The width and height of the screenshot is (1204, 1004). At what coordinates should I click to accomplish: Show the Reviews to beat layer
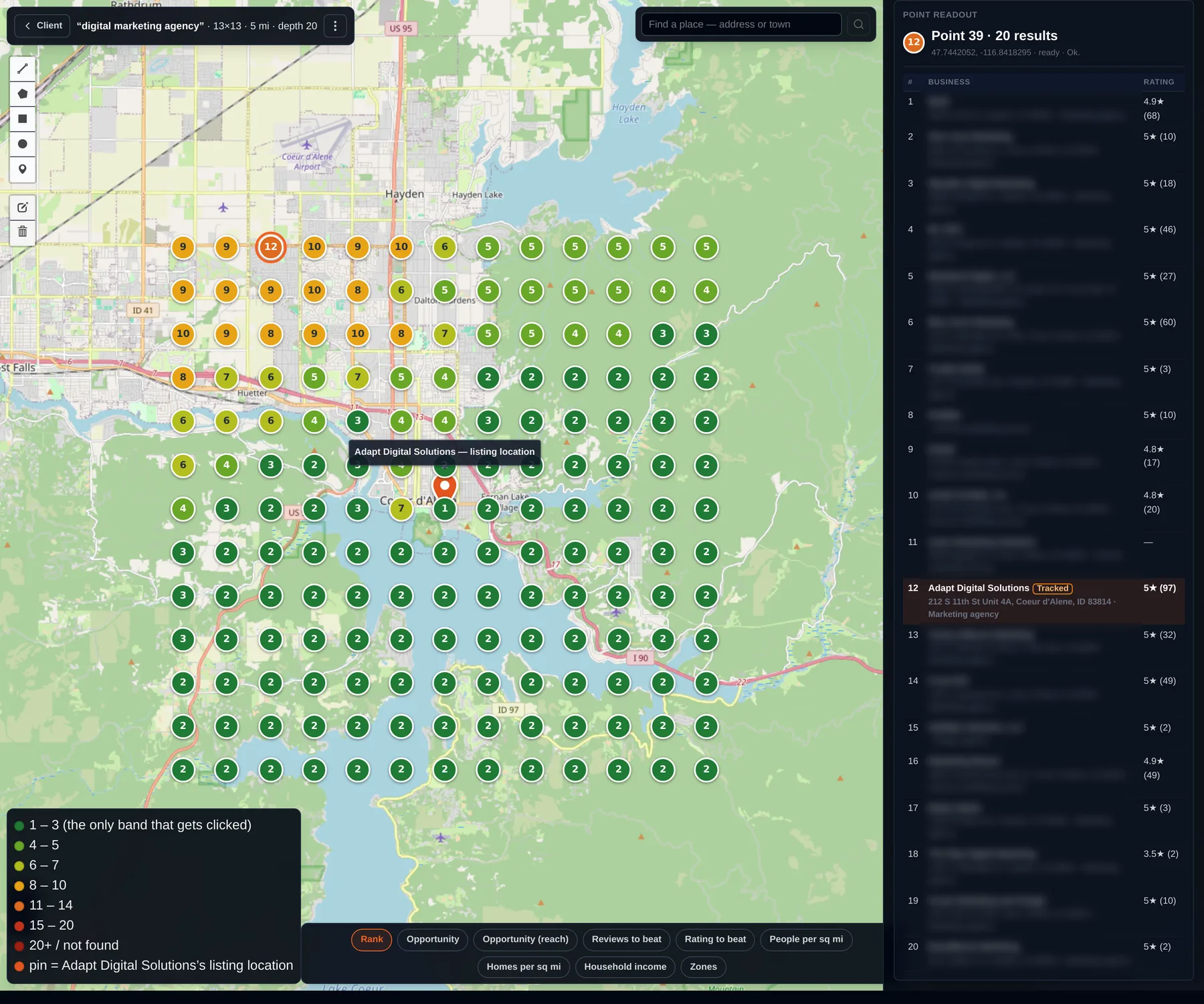pyautogui.click(x=627, y=939)
